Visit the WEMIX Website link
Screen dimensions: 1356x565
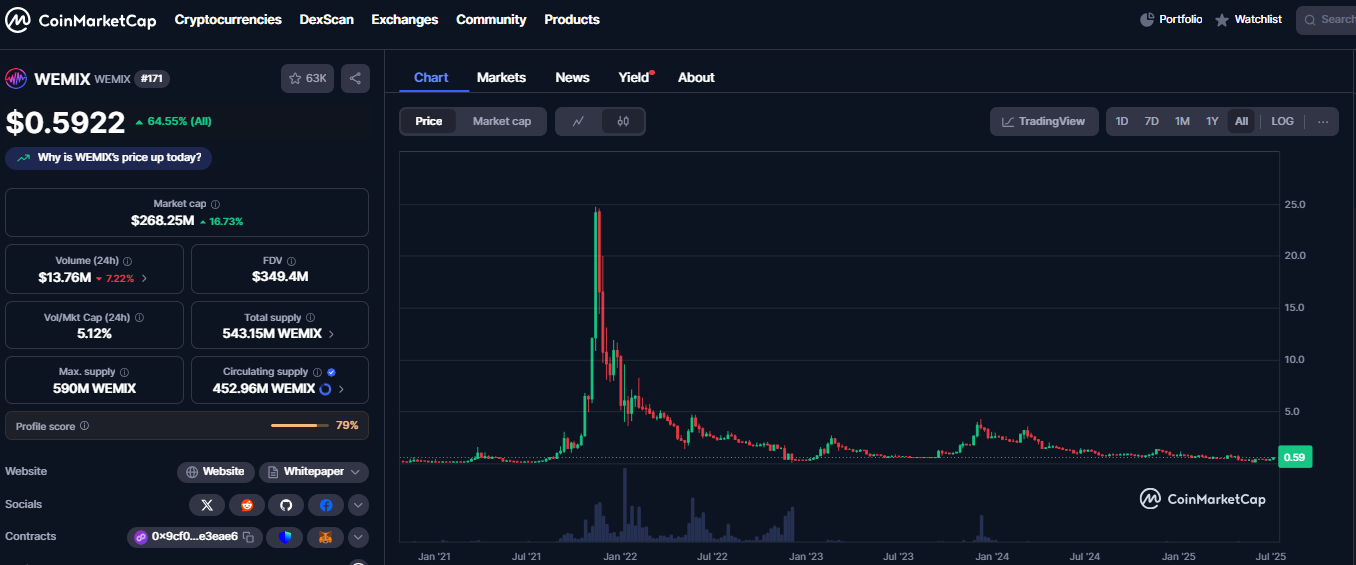tap(215, 472)
